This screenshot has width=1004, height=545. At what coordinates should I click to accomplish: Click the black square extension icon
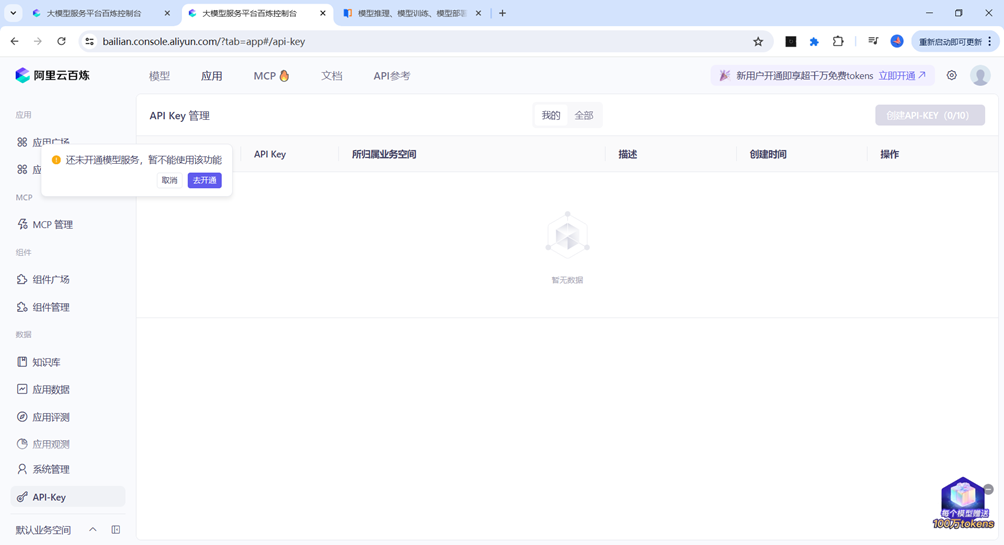click(791, 42)
